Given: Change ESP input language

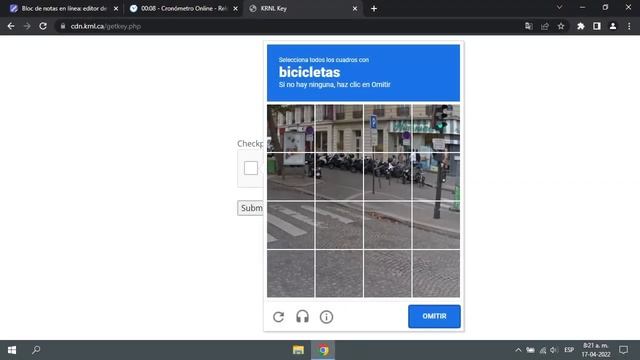Looking at the screenshot, I should pyautogui.click(x=569, y=350).
